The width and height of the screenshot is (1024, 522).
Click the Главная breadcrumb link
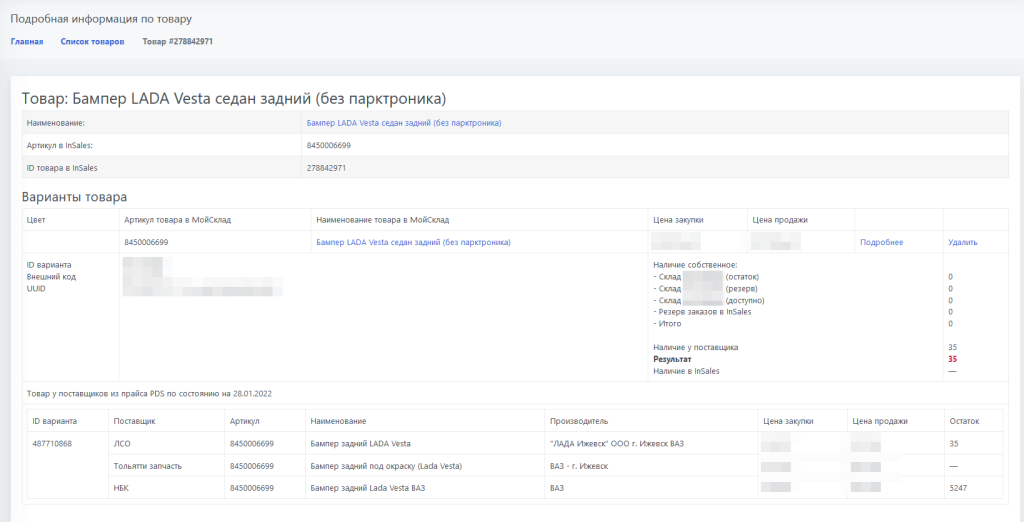27,42
